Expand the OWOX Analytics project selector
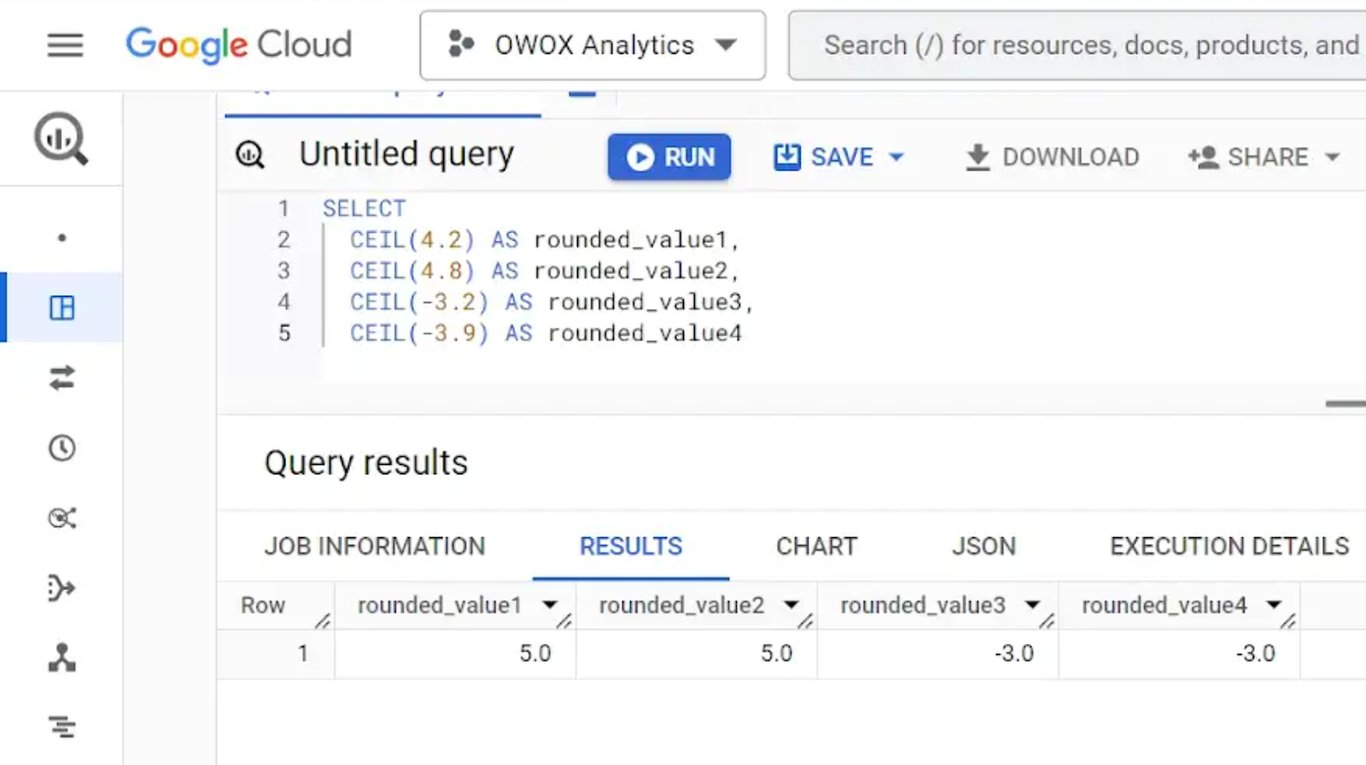Image resolution: width=1366 pixels, height=765 pixels. (593, 45)
